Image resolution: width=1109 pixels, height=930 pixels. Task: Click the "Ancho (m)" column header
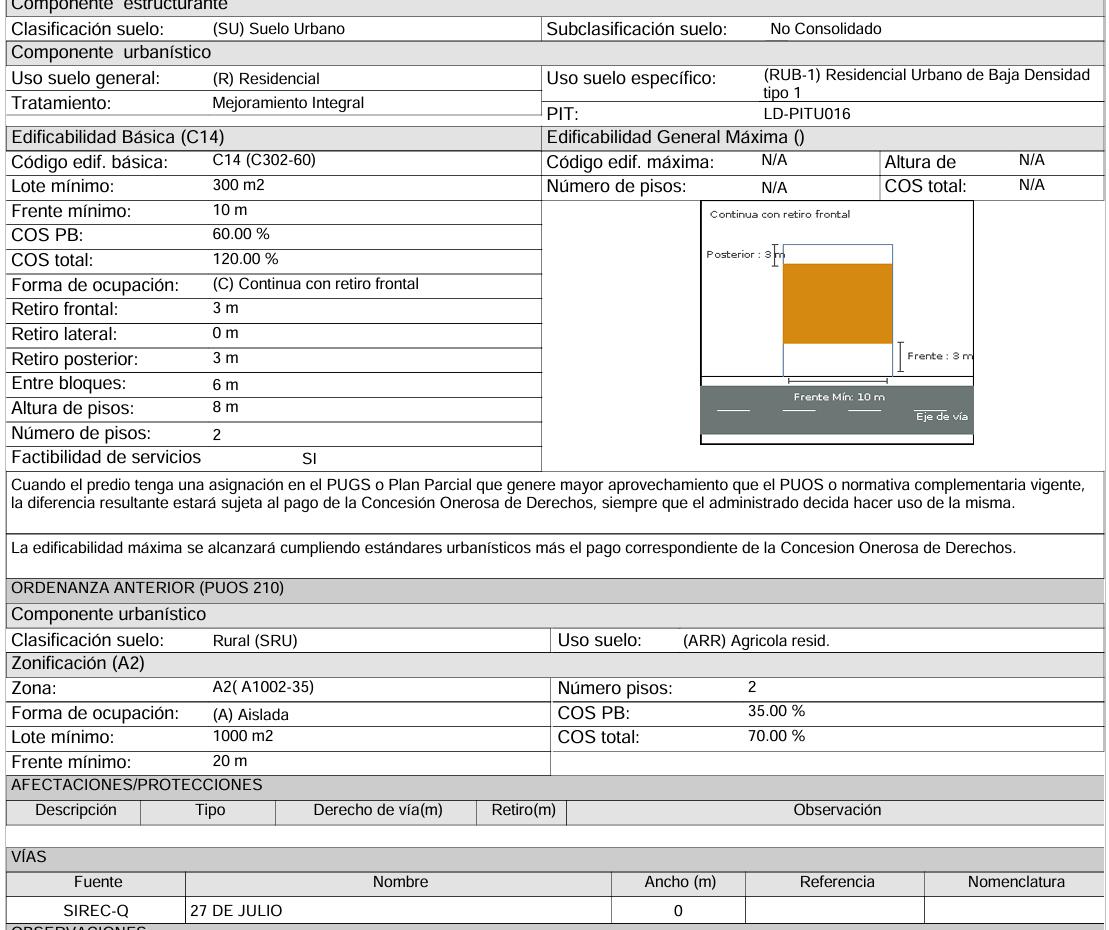tap(680, 882)
